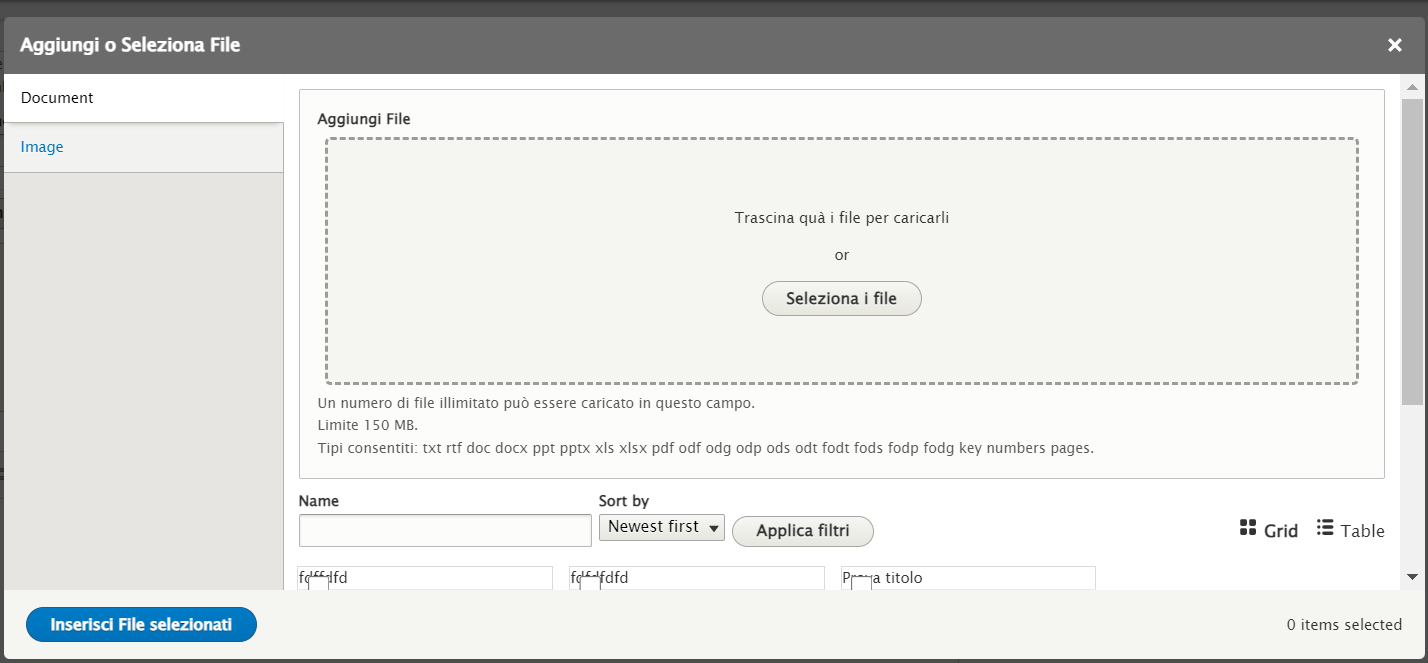Click Inserisci File selezionati button
This screenshot has width=1428, height=663.
(141, 625)
